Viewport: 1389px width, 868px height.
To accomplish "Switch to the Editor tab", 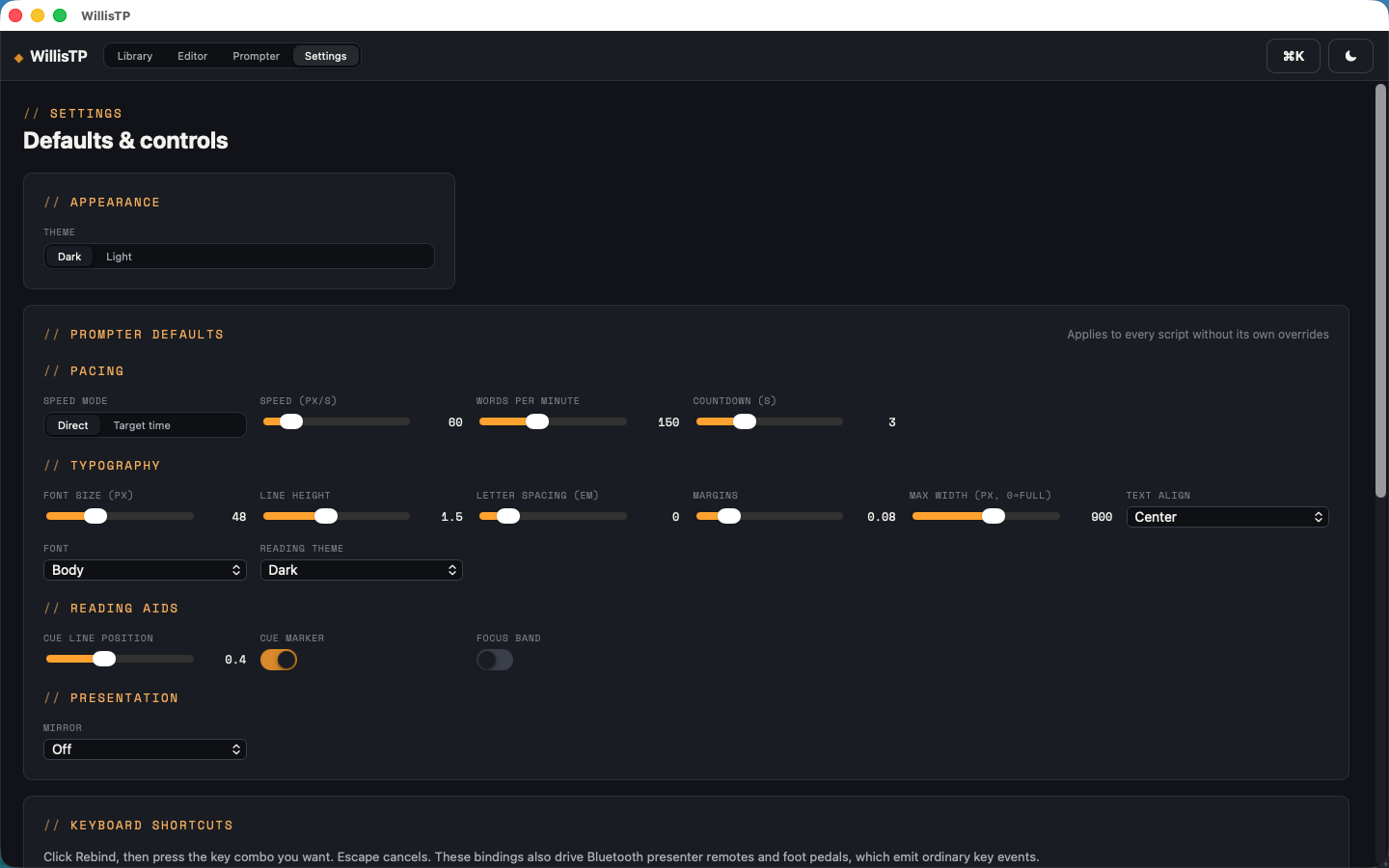I will click(x=193, y=56).
